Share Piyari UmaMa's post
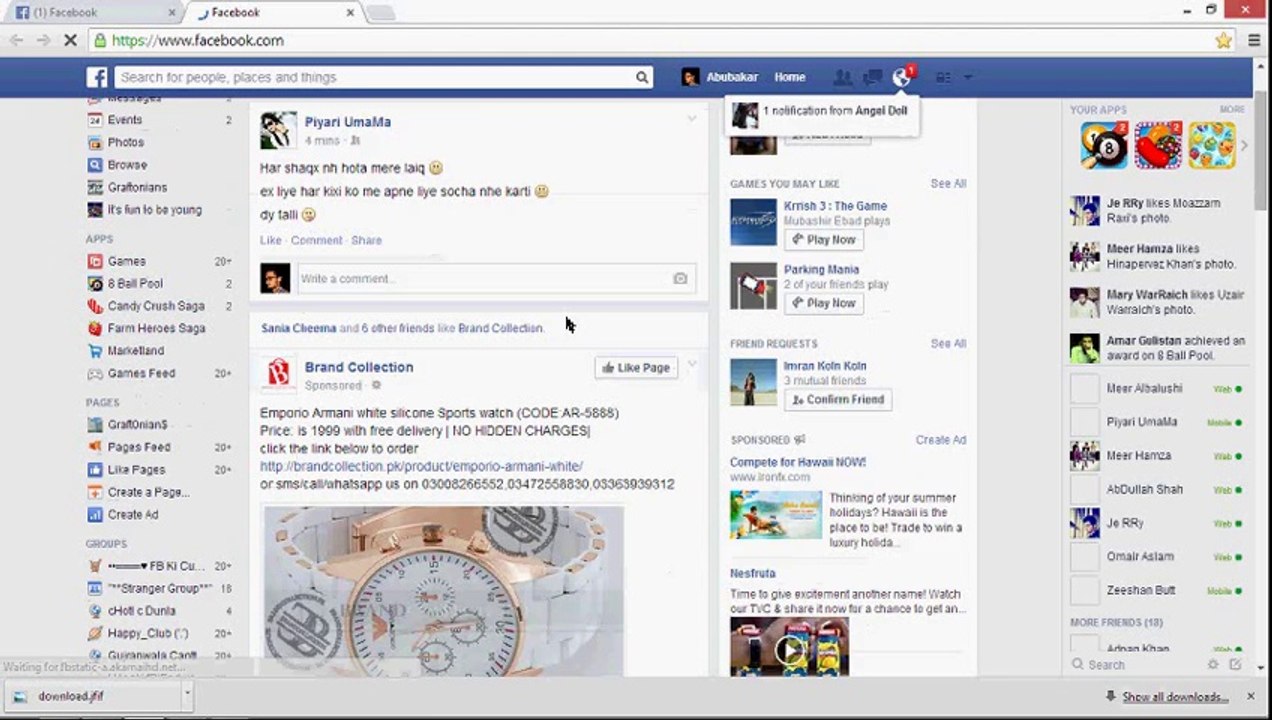The height and width of the screenshot is (720, 1272). 366,240
